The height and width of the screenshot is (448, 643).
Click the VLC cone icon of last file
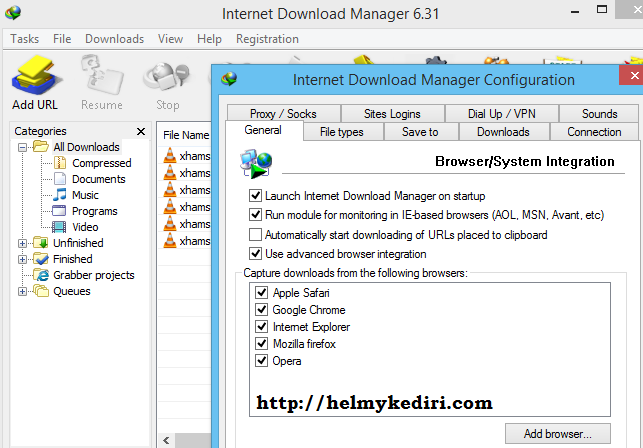(169, 241)
